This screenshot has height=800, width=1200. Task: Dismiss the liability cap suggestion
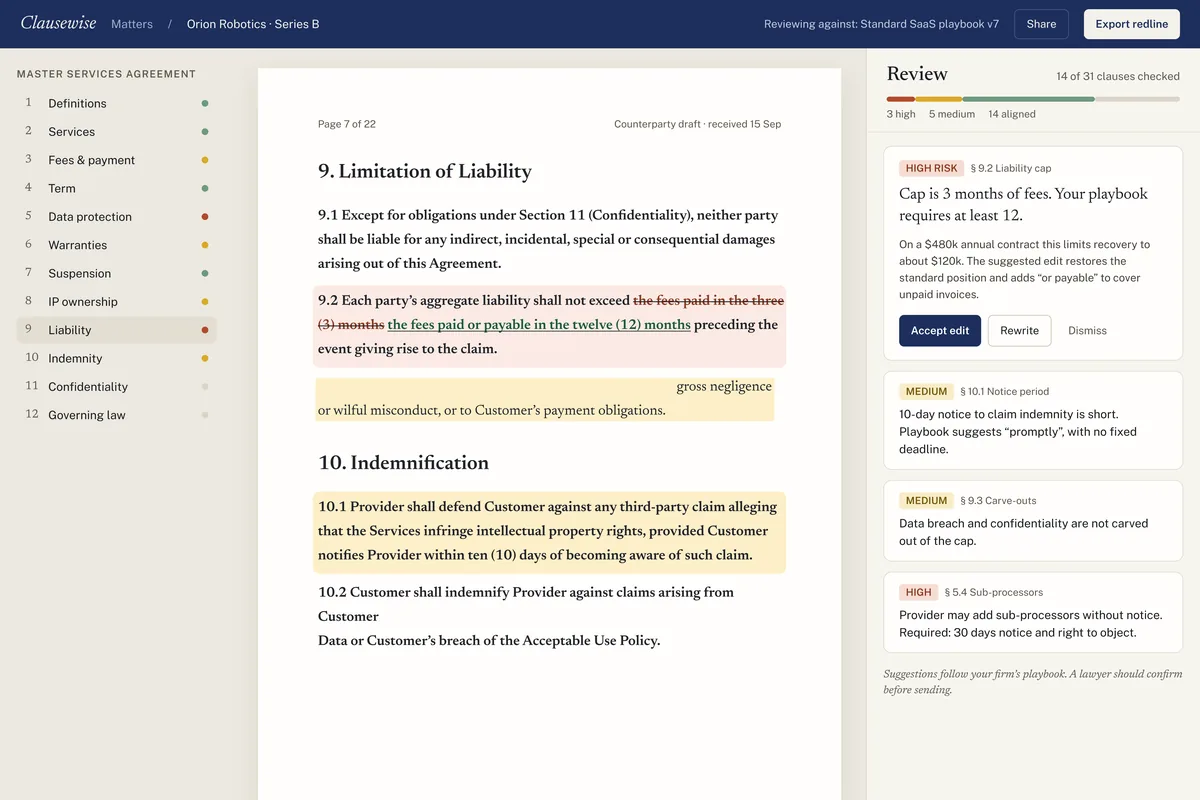coord(1087,330)
